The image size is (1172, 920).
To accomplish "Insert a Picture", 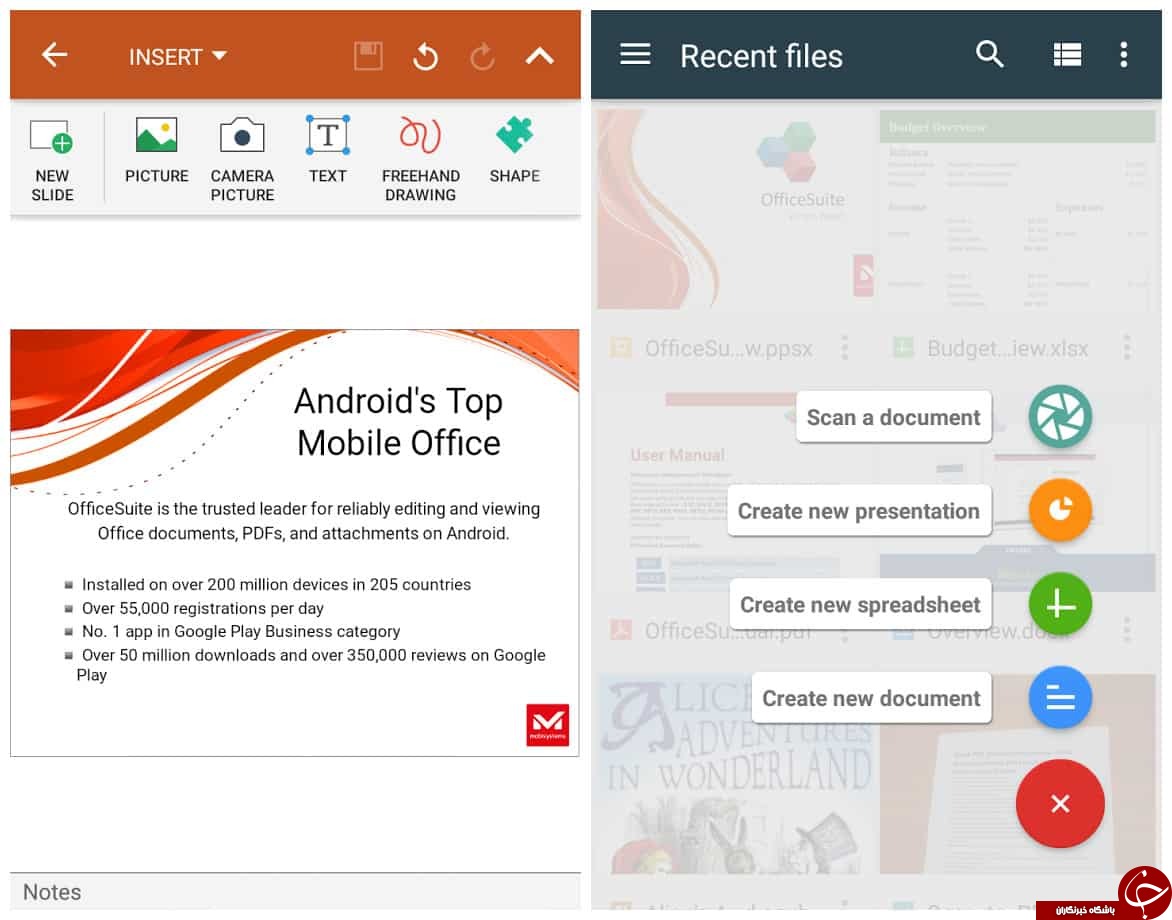I will tap(156, 150).
